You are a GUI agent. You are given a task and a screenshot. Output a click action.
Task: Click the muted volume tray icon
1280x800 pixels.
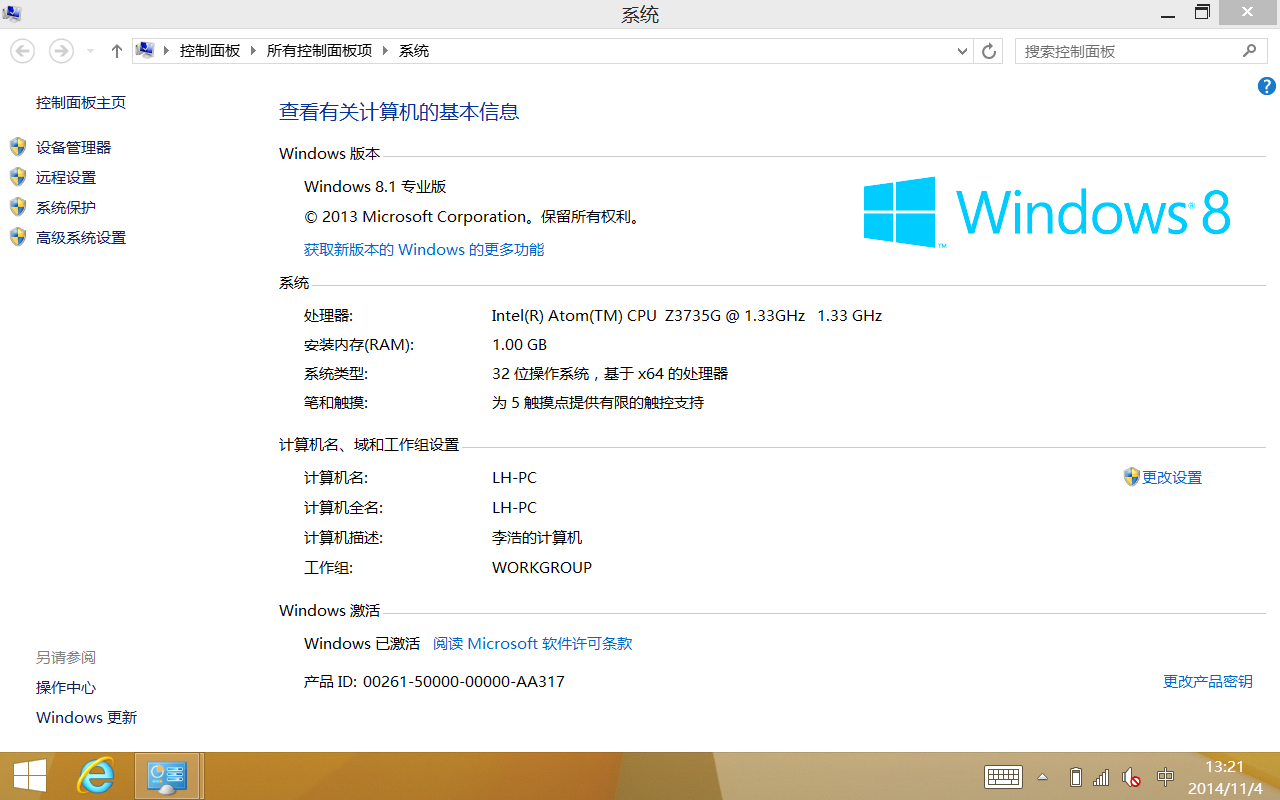click(1132, 777)
